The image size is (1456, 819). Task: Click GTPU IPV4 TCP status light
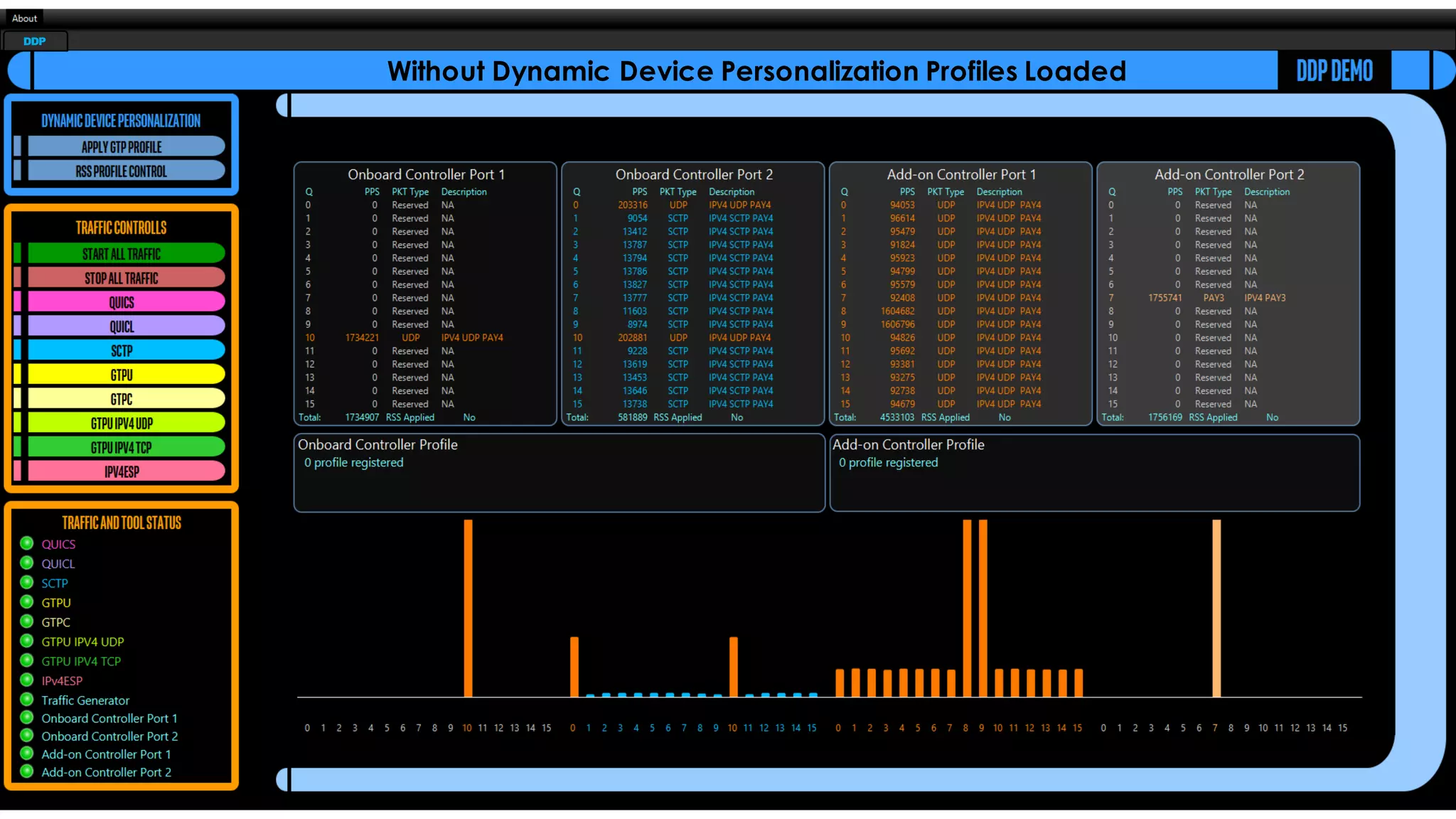(x=27, y=660)
